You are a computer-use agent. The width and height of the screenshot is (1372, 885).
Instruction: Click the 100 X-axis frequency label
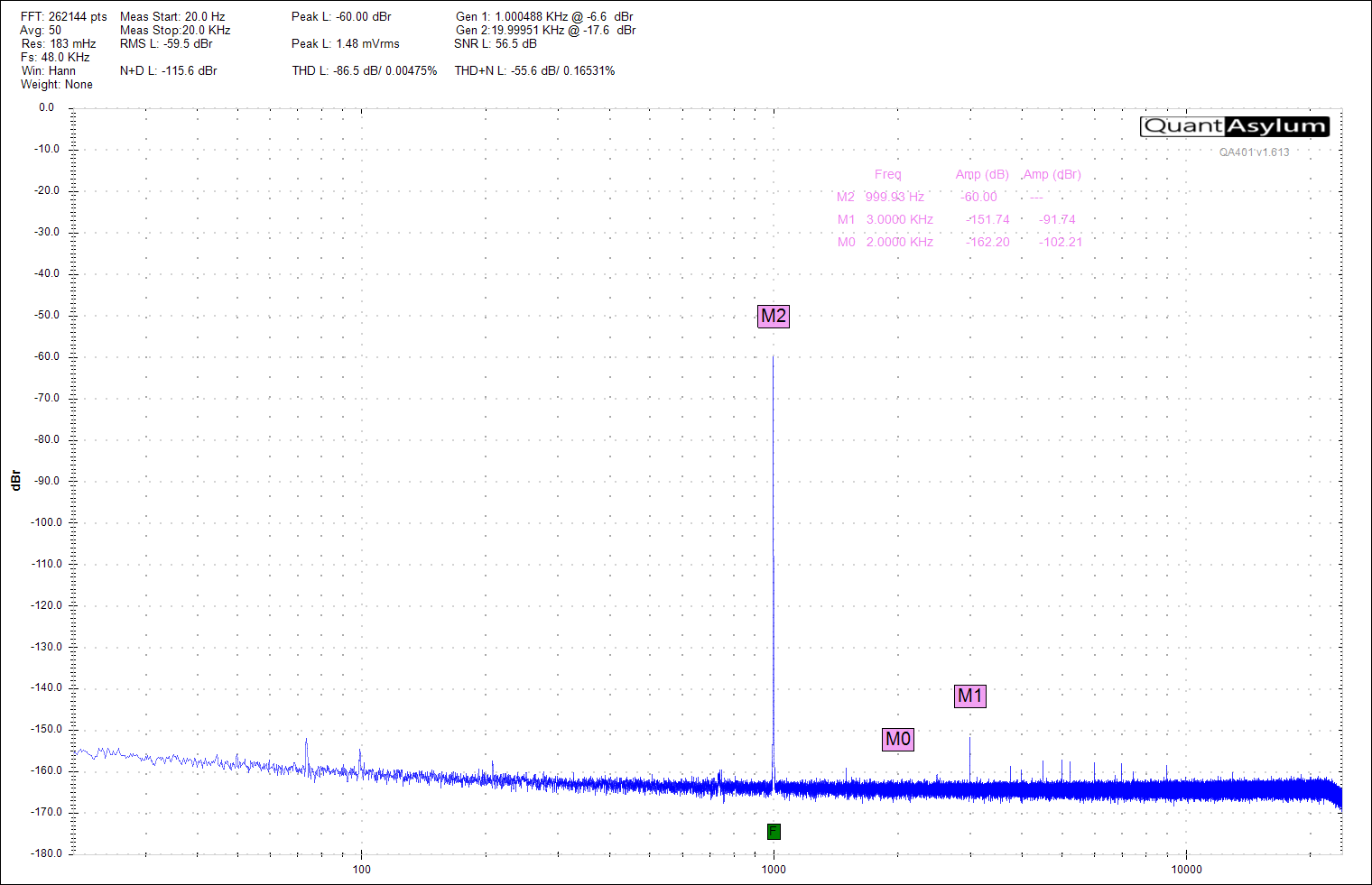[361, 870]
